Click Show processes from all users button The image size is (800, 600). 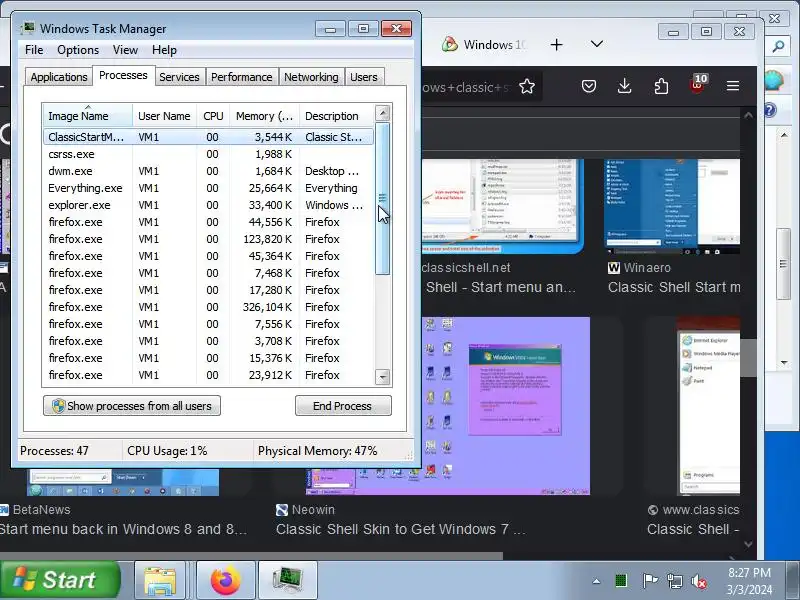pyautogui.click(x=132, y=406)
